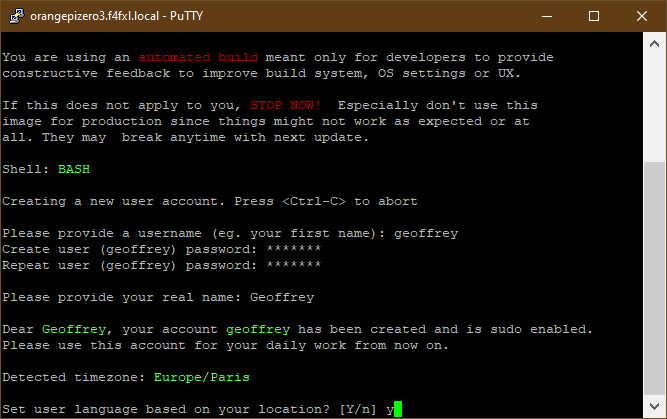Minimize the PuTTY window
Screen dimensions: 667x419
coord(547,16)
